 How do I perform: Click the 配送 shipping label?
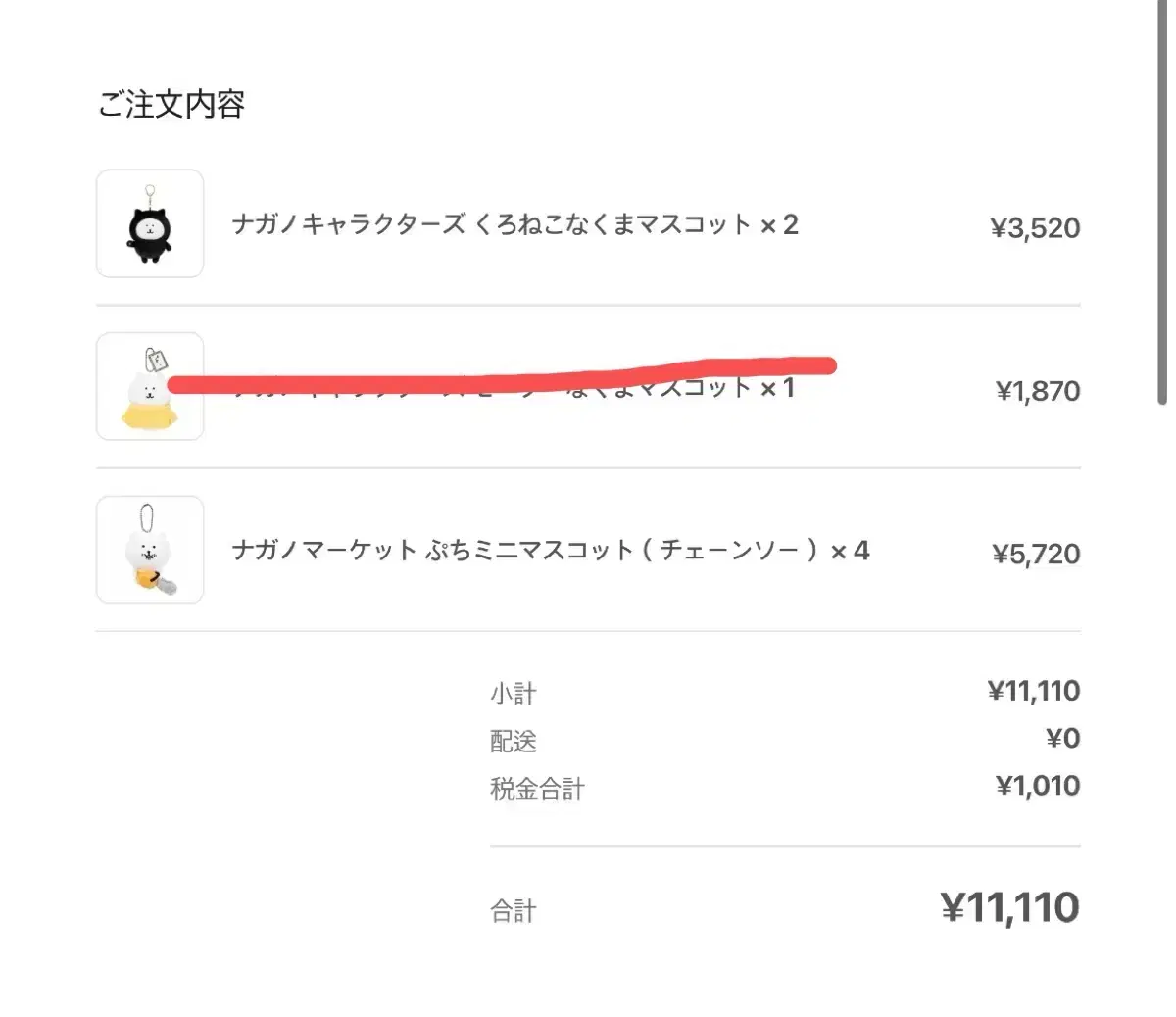click(x=514, y=741)
